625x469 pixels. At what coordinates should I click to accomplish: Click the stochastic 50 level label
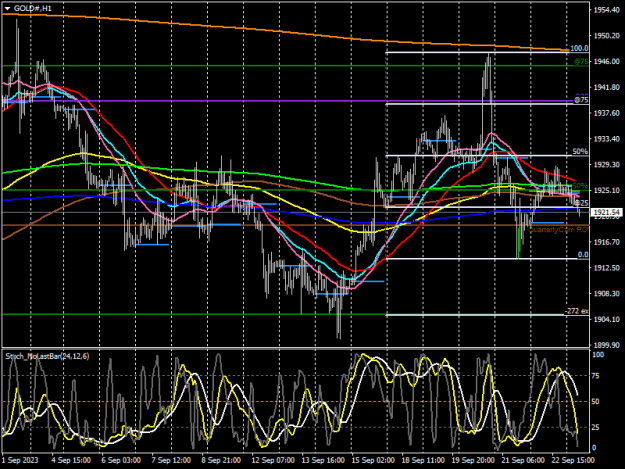pyautogui.click(x=596, y=402)
